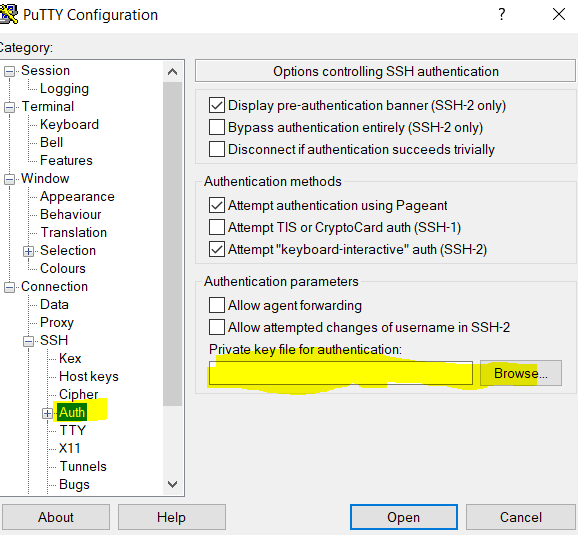Collapse the Window tree node

(9, 179)
